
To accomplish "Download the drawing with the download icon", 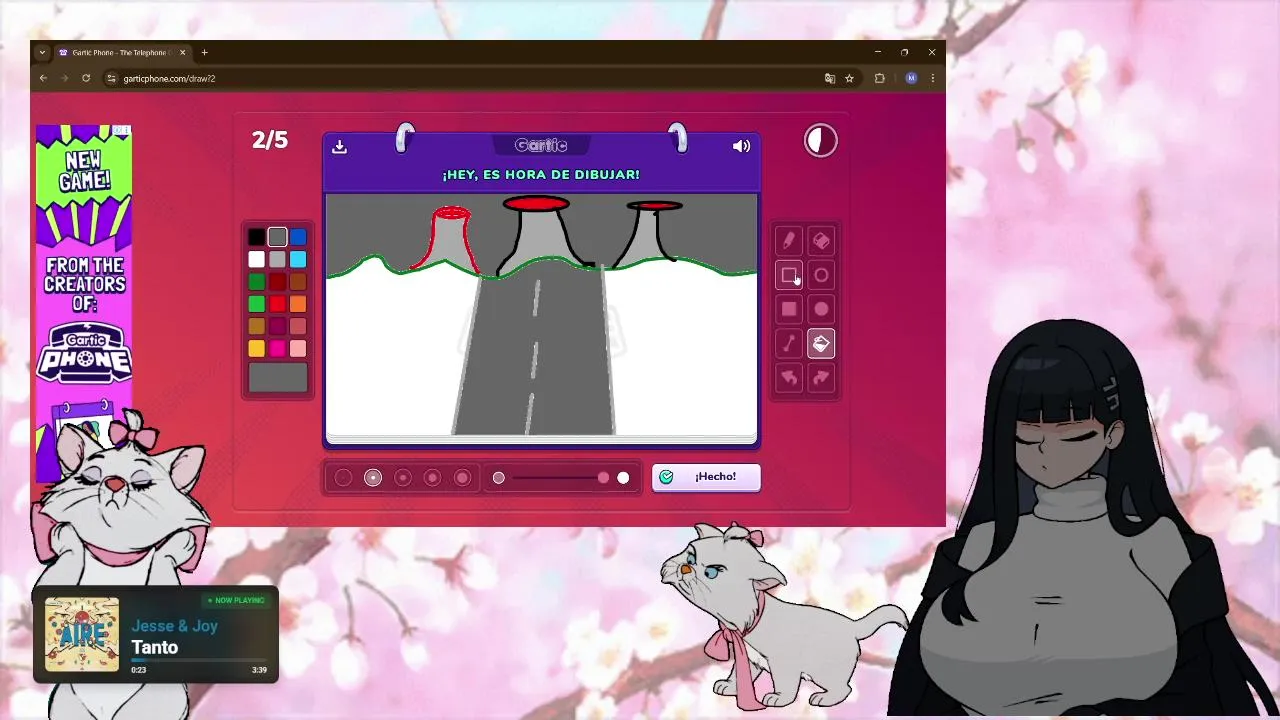I will 339,146.
